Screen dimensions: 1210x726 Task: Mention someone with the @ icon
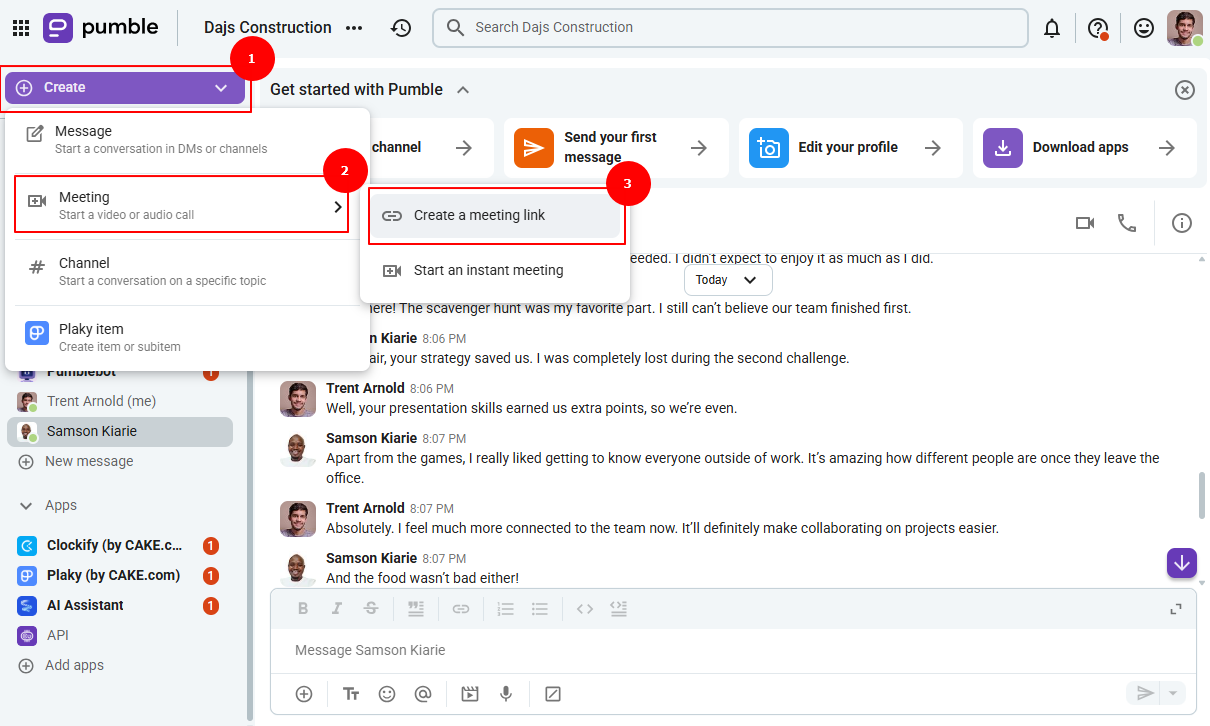click(x=423, y=694)
